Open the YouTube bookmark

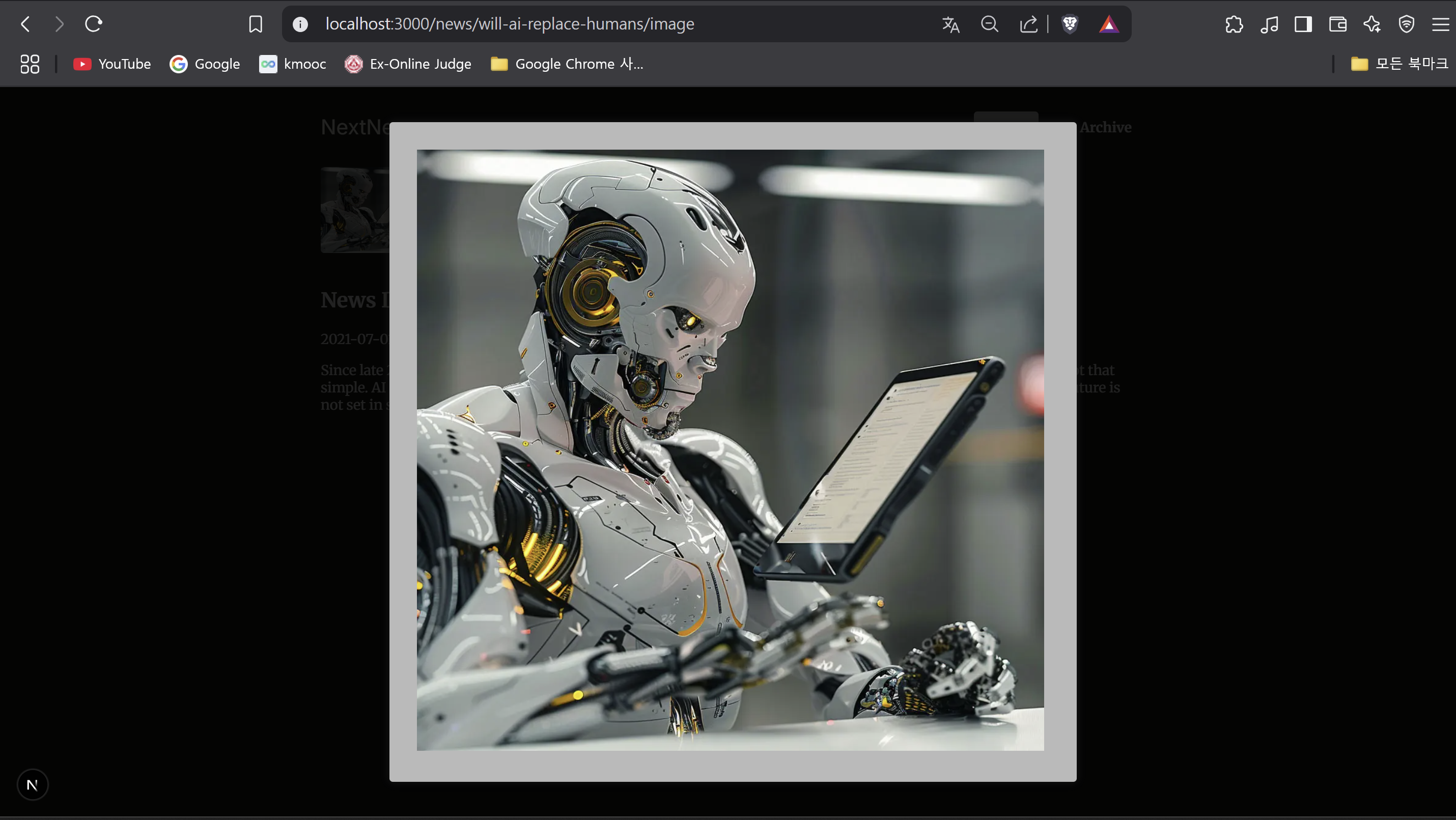coord(113,64)
